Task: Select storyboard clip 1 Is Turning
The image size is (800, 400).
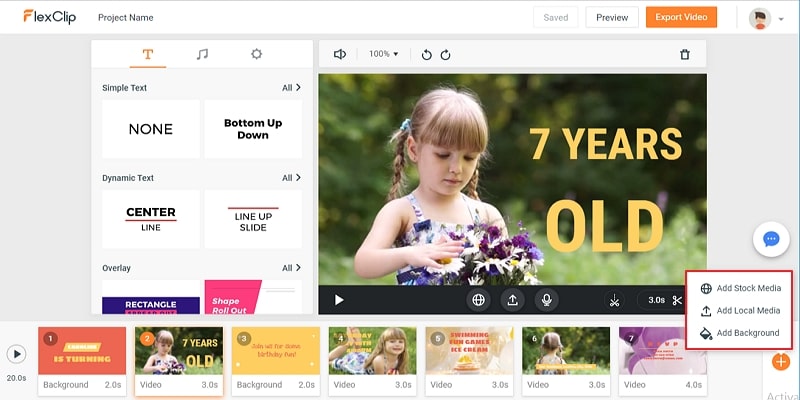Action: (x=82, y=361)
